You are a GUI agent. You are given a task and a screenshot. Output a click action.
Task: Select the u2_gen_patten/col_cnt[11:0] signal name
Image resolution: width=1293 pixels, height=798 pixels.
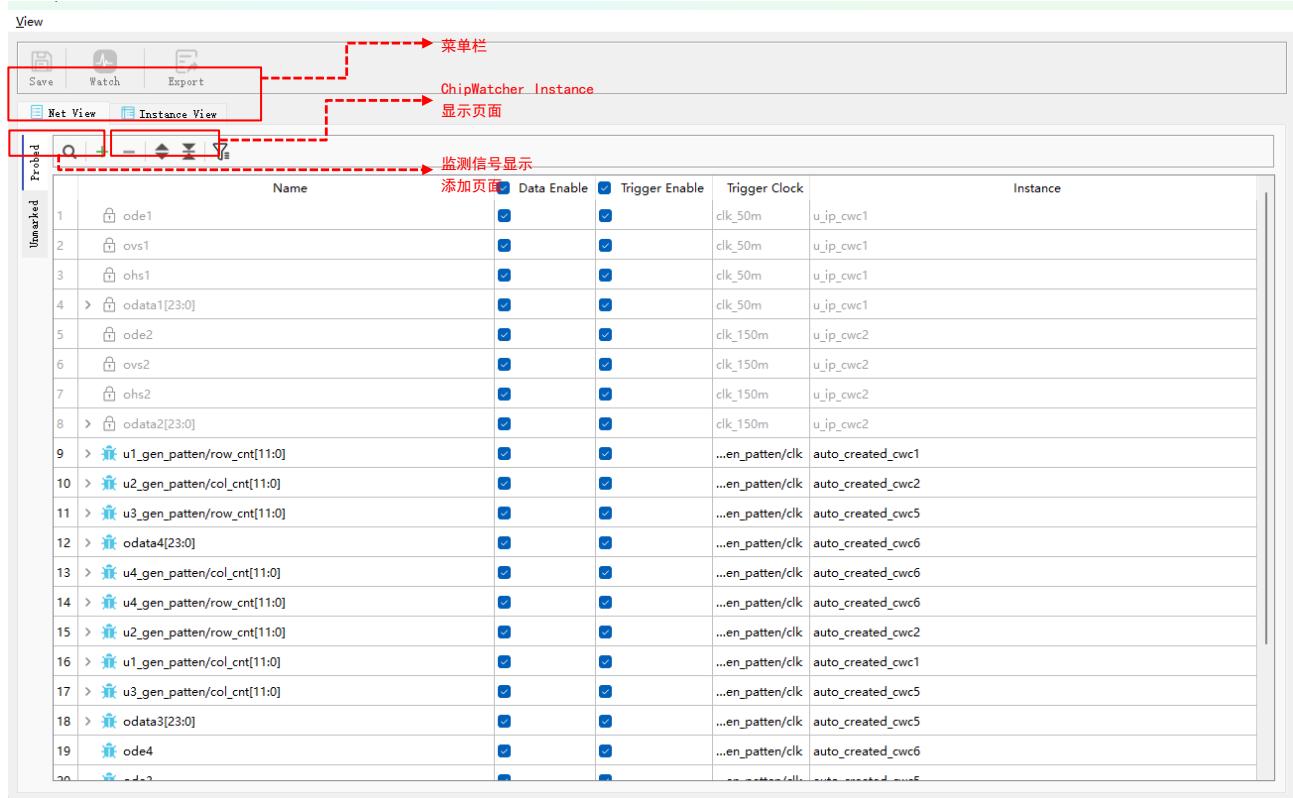(203, 483)
